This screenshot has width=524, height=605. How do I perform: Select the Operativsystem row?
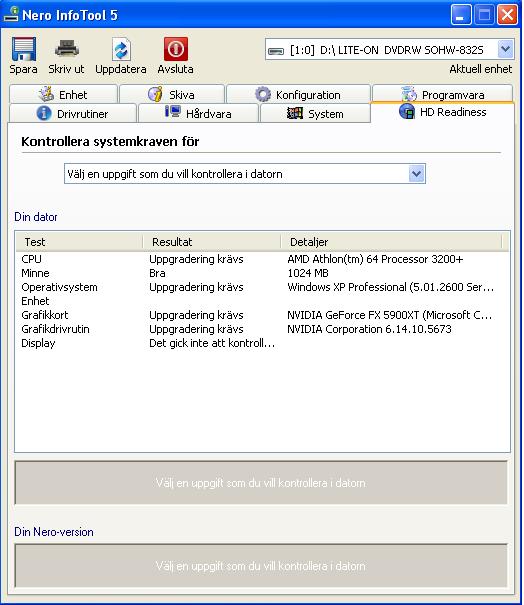tap(262, 287)
